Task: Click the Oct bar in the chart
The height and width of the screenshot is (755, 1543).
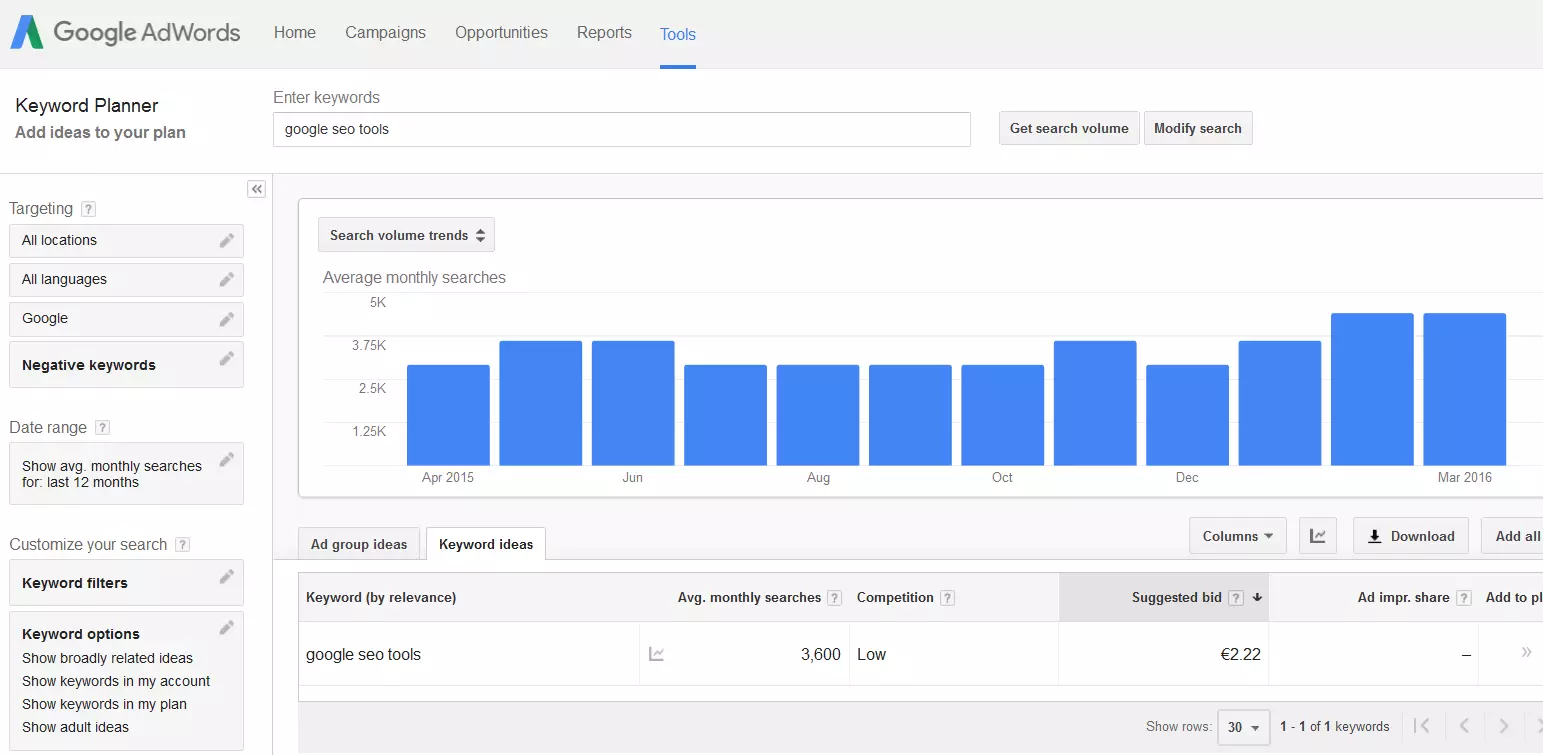Action: pyautogui.click(x=1002, y=415)
